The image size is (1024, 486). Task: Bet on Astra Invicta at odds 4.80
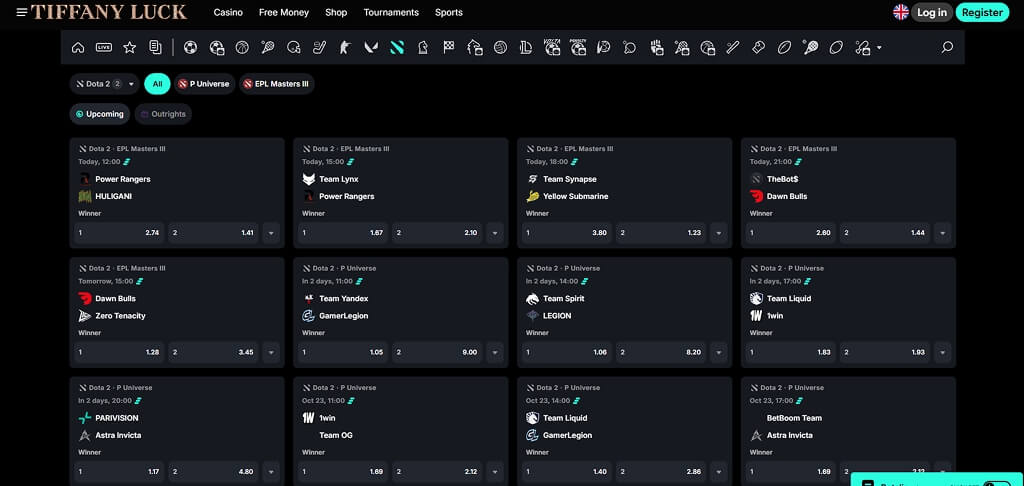click(x=214, y=472)
